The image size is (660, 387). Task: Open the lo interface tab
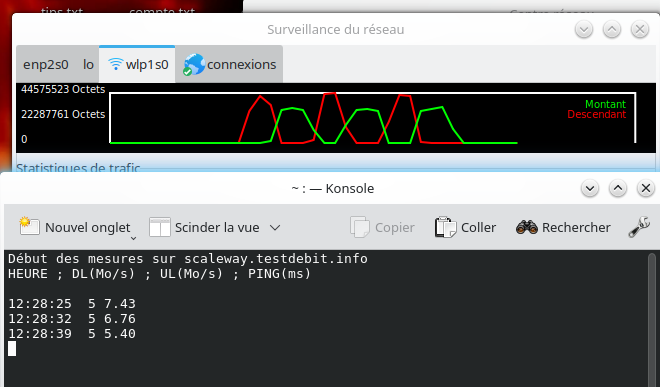click(x=88, y=64)
